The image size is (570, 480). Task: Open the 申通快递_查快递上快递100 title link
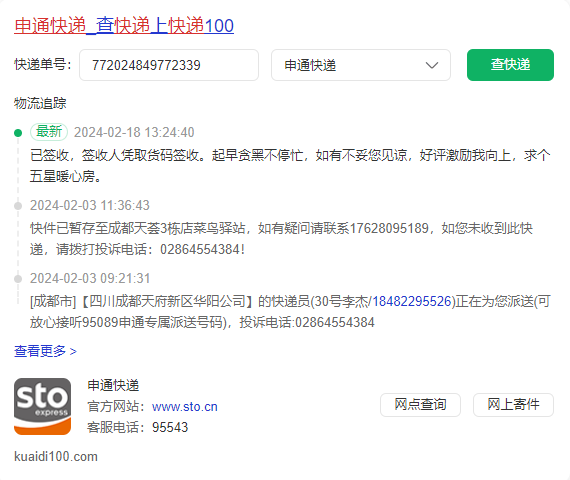pos(124,26)
